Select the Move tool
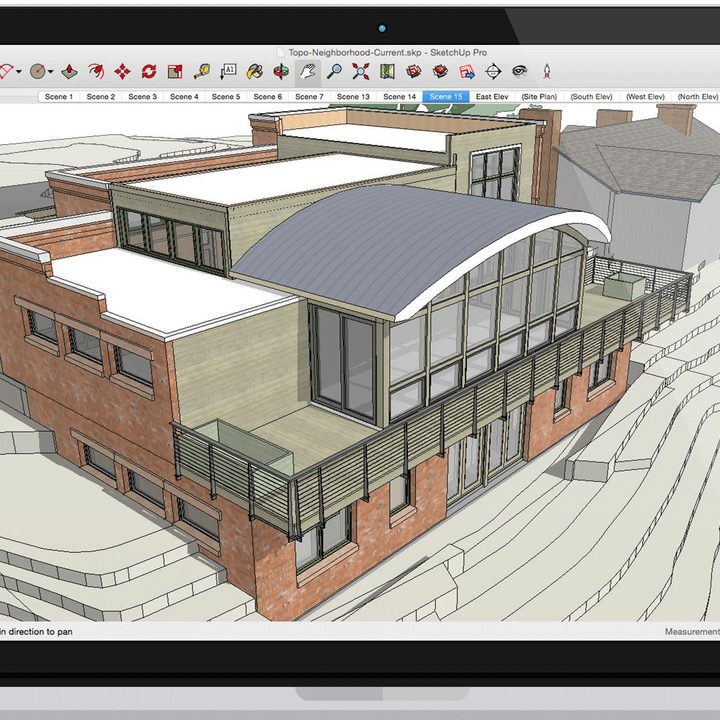720x720 pixels. click(x=122, y=71)
